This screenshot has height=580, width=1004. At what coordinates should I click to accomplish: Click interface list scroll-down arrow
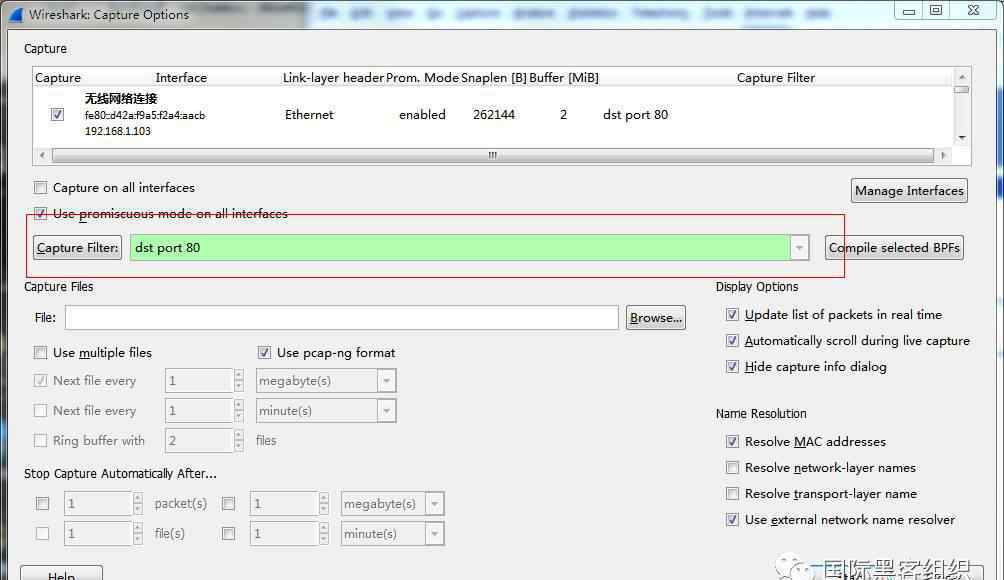(962, 138)
